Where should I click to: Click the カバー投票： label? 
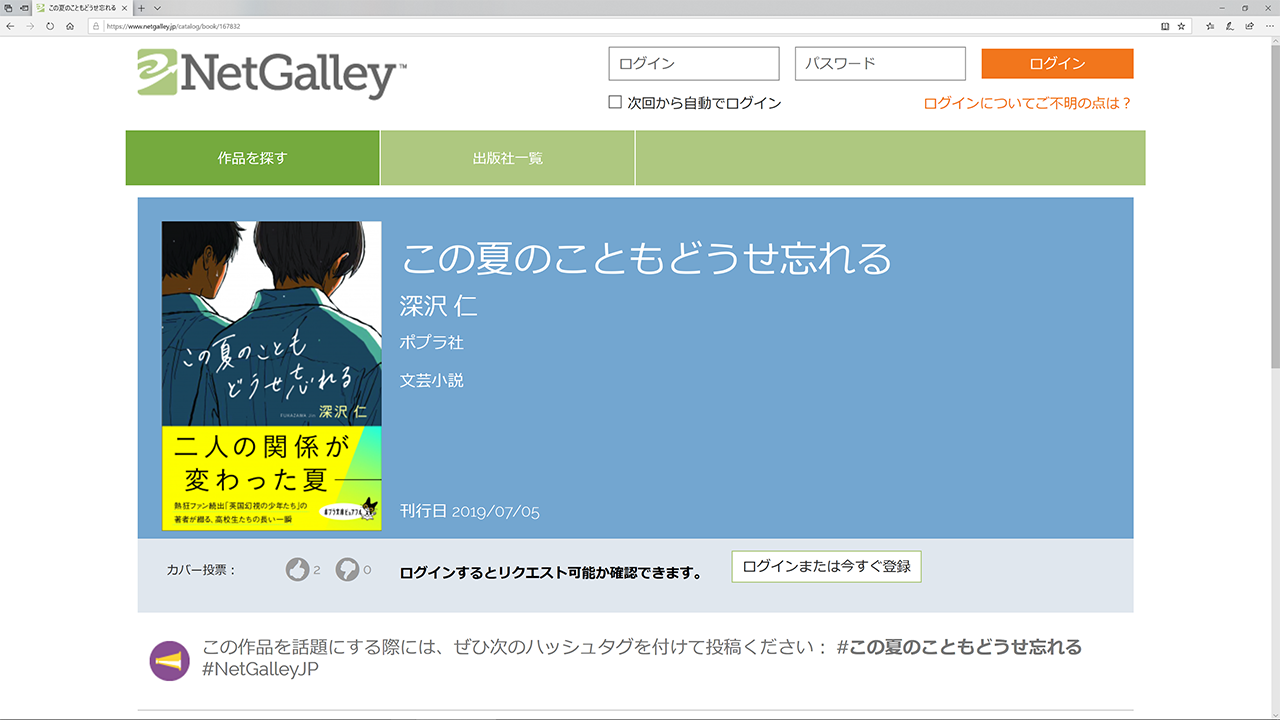[201, 570]
